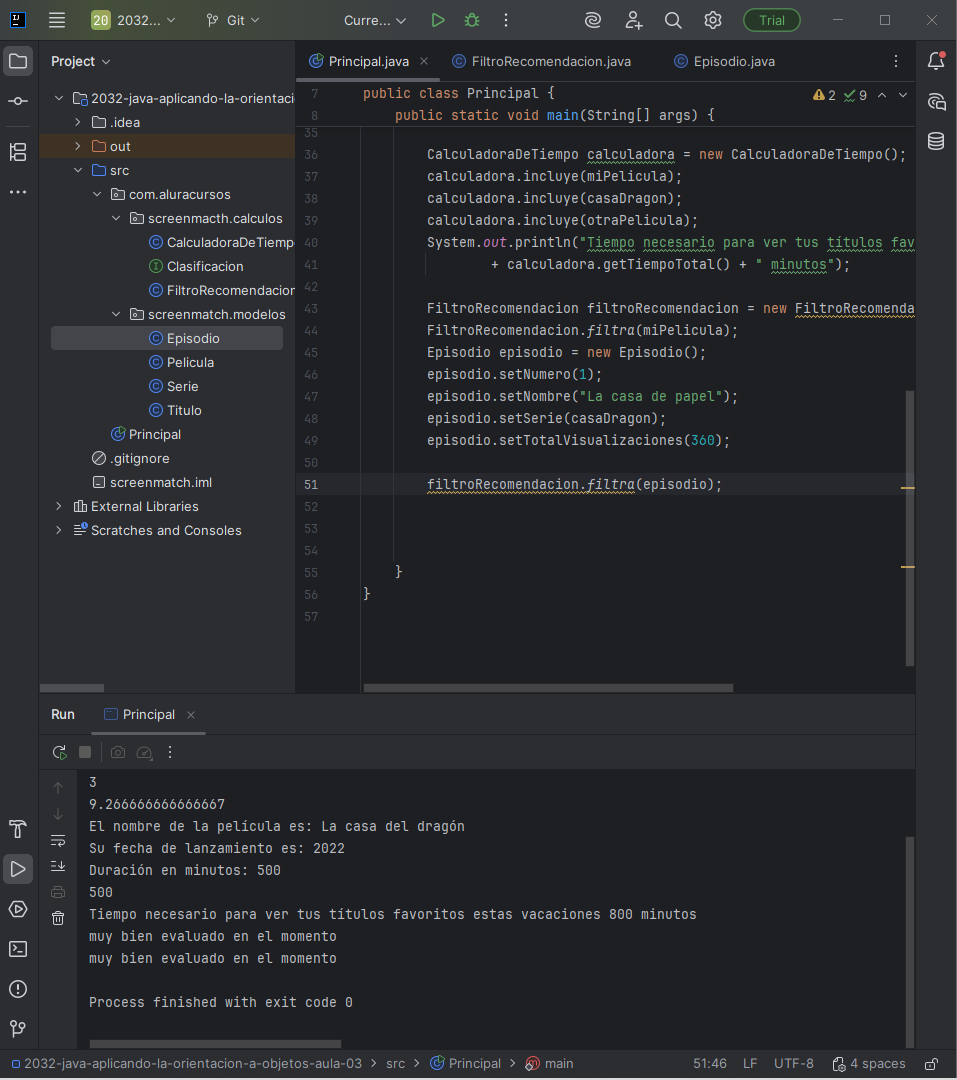Open the Services tool window
This screenshot has height=1080, width=957.
coord(18,909)
